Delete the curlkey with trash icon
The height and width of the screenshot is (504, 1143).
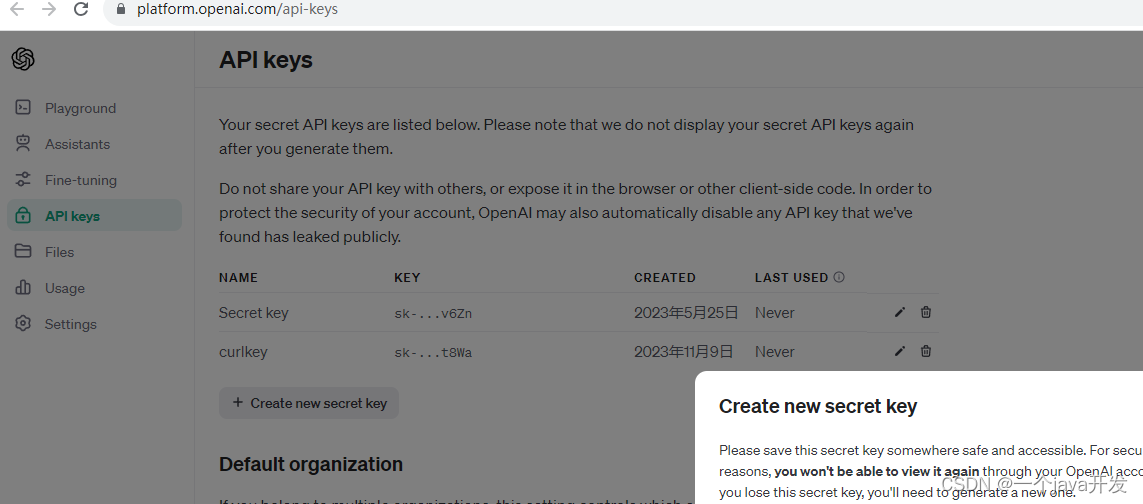[926, 352]
